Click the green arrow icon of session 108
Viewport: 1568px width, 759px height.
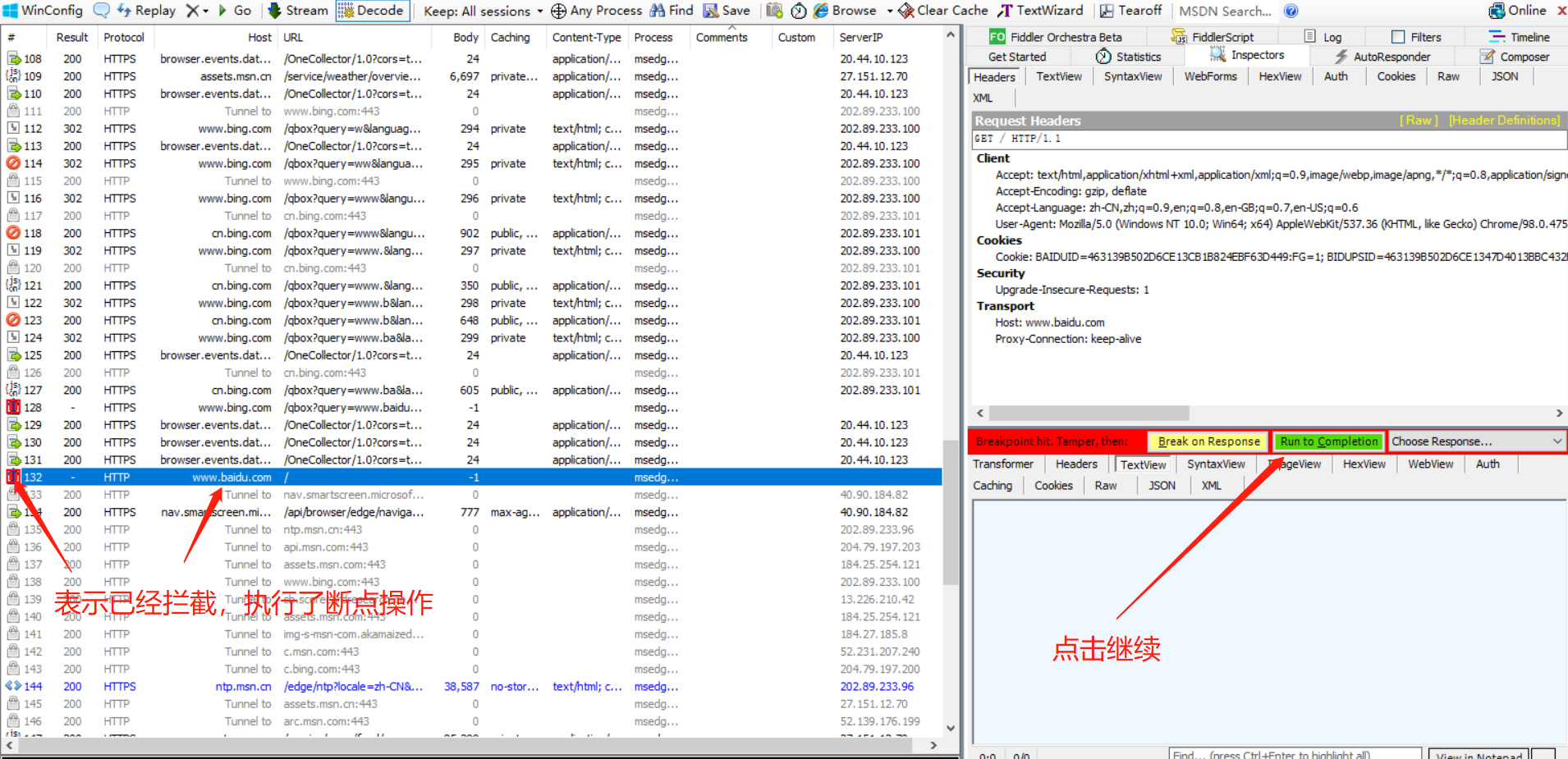[13, 58]
